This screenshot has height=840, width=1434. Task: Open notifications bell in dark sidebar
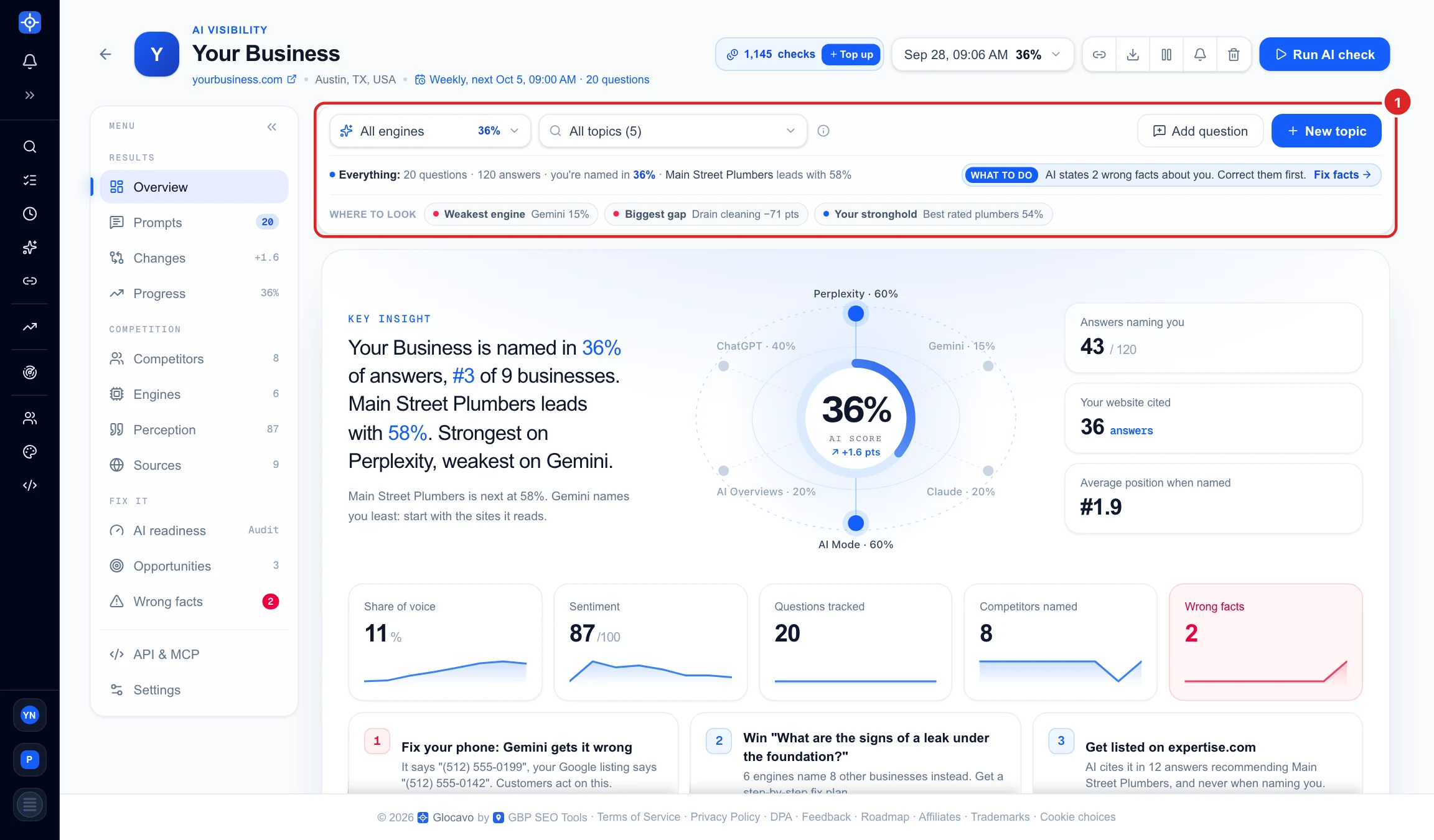[29, 61]
